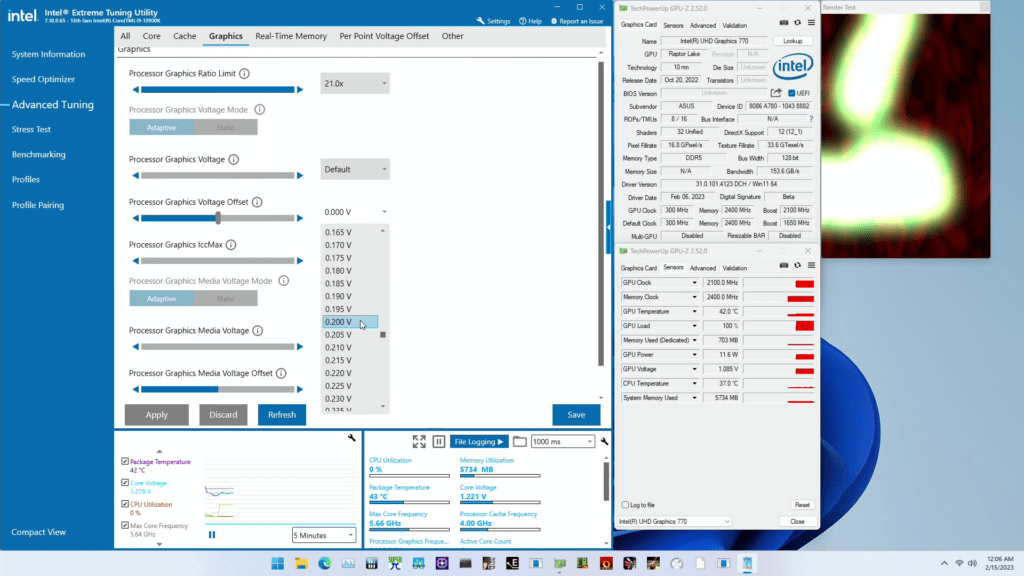Show info for Processor Graphics Voltage Offset

(x=257, y=202)
